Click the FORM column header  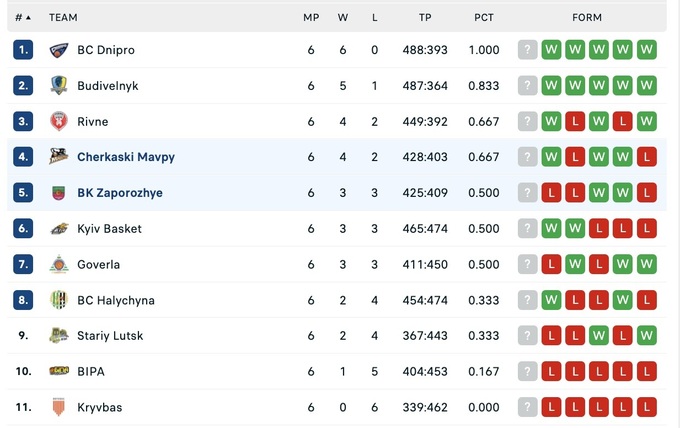click(587, 17)
